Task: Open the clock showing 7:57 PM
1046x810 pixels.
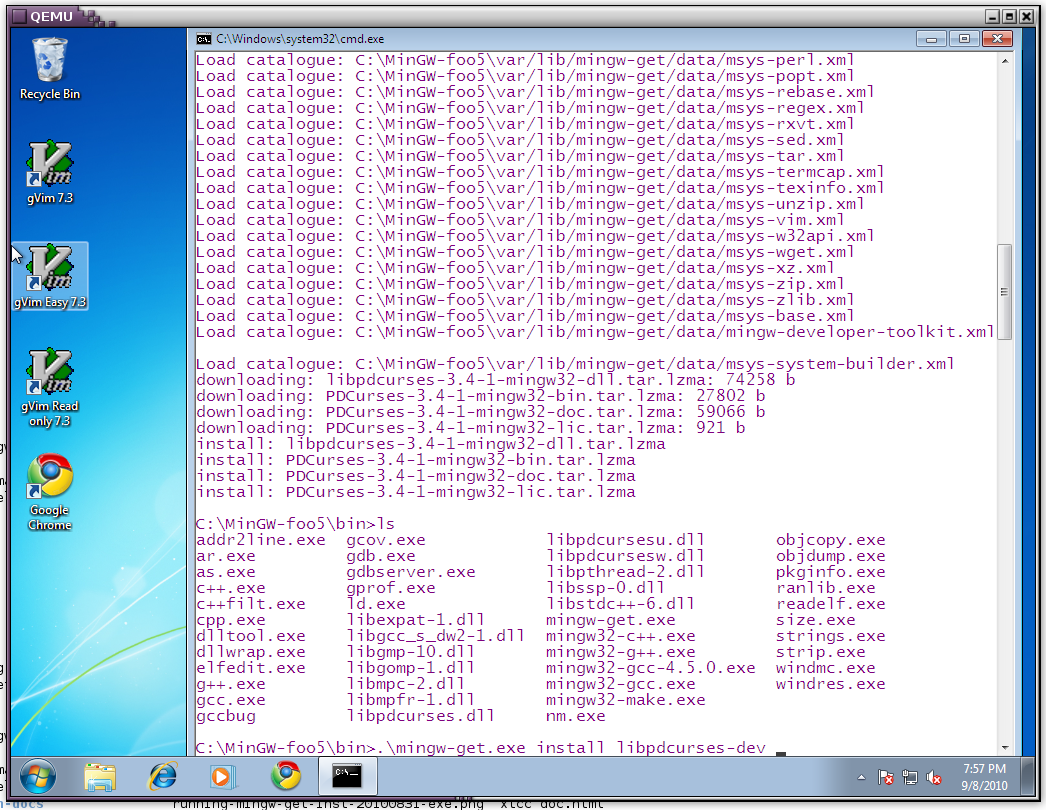Action: pyautogui.click(x=983, y=776)
